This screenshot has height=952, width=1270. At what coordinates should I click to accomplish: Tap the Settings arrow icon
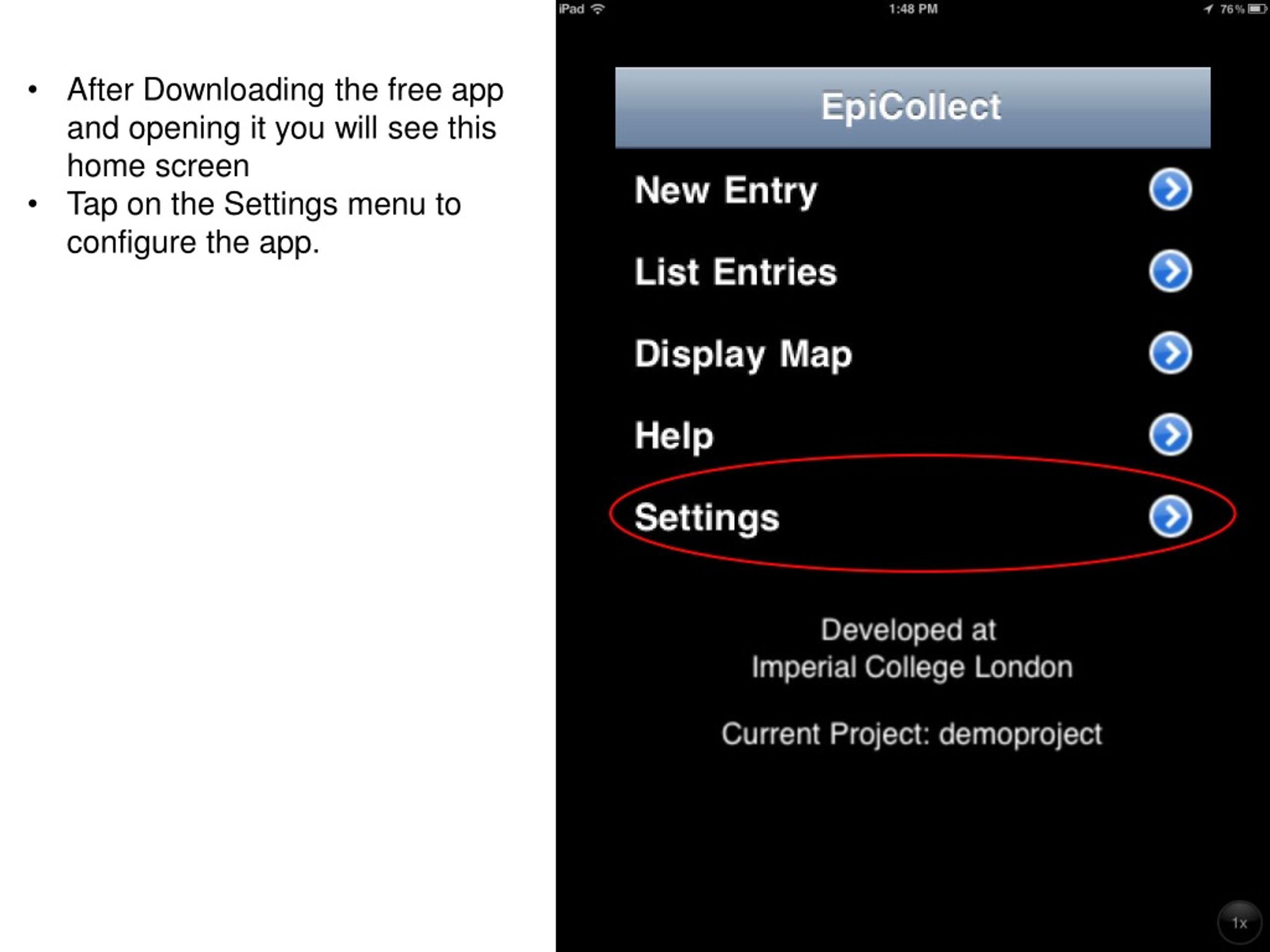click(1170, 517)
